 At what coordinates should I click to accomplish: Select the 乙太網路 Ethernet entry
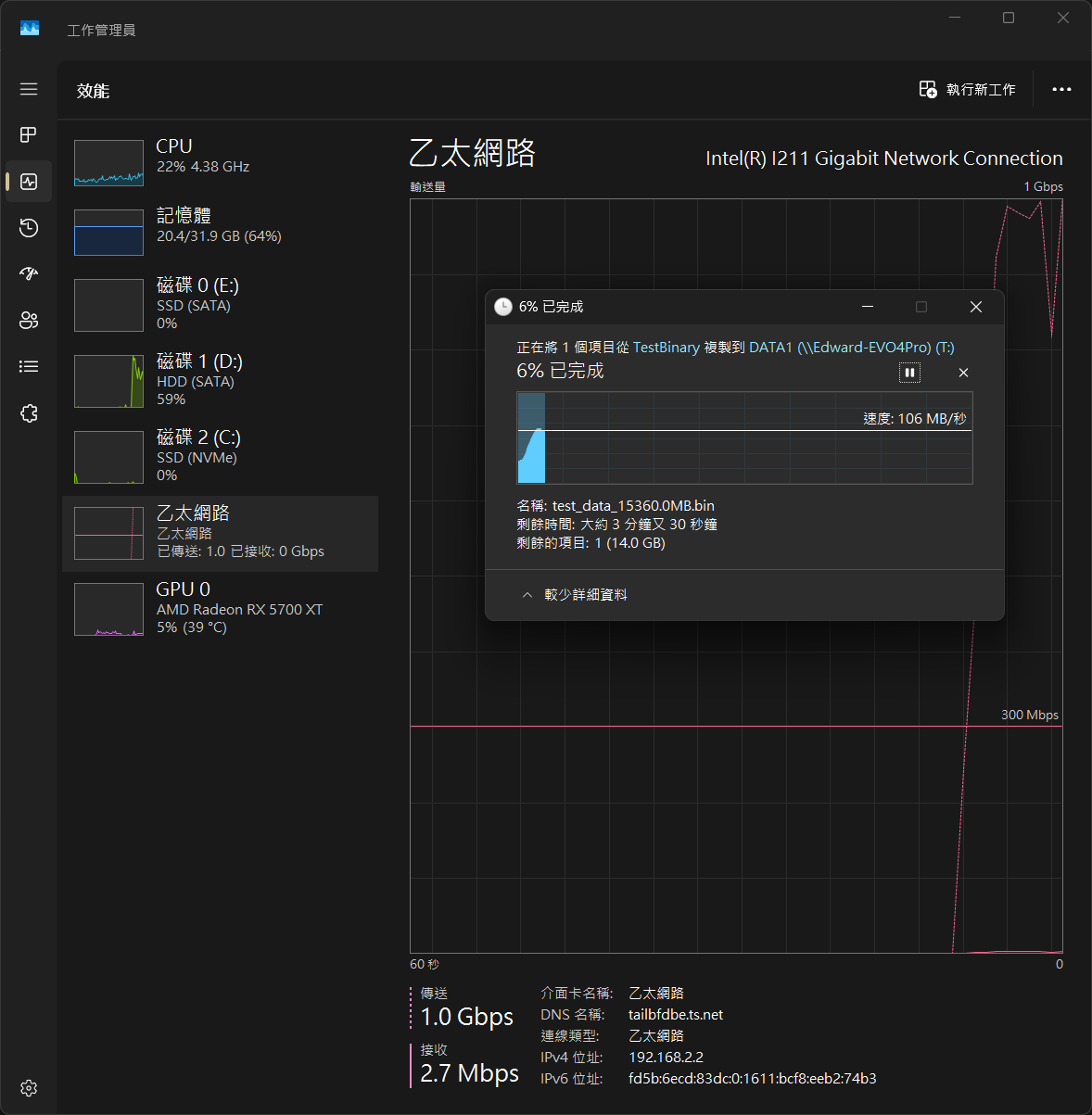click(x=220, y=533)
